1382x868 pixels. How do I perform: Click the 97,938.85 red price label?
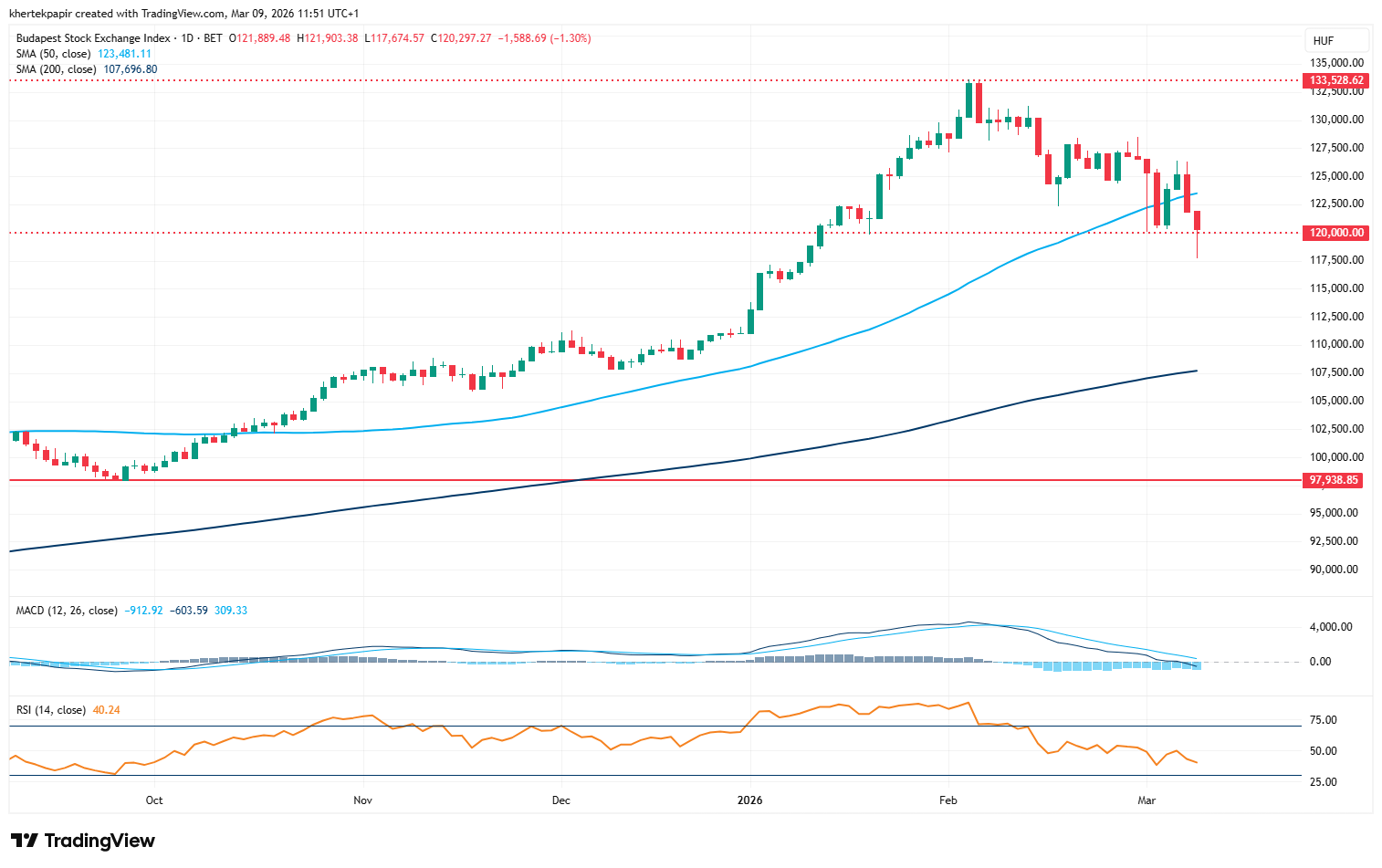point(1334,480)
